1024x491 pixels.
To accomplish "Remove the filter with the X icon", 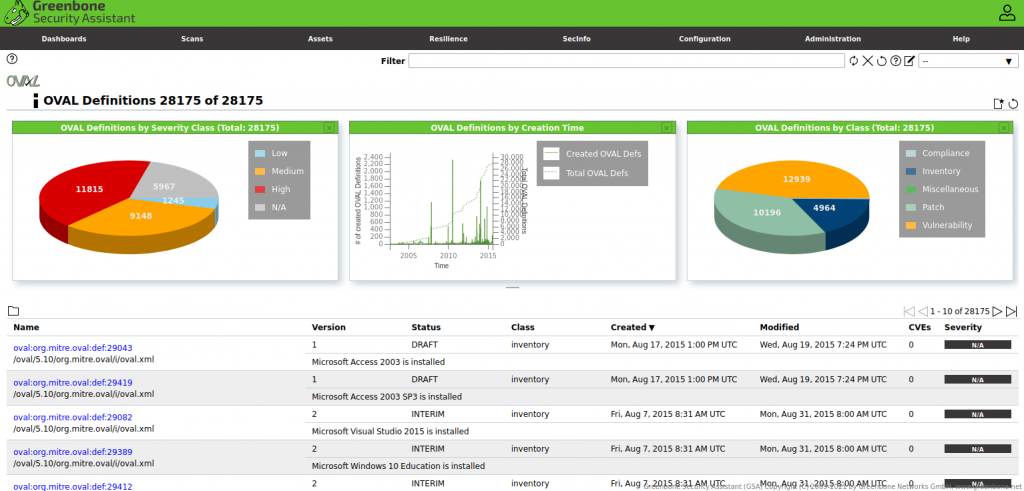I will 868,61.
